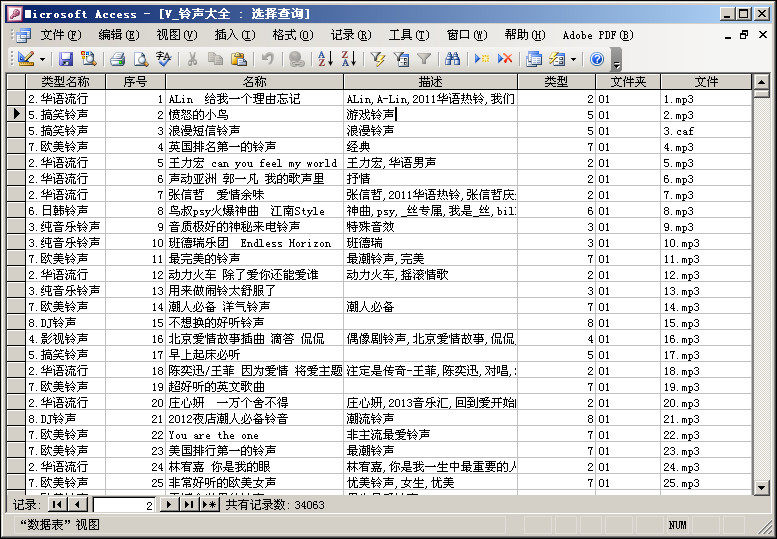The width and height of the screenshot is (777, 539).
Task: Click cell 英国排名第一的铃声
Action: (x=255, y=147)
